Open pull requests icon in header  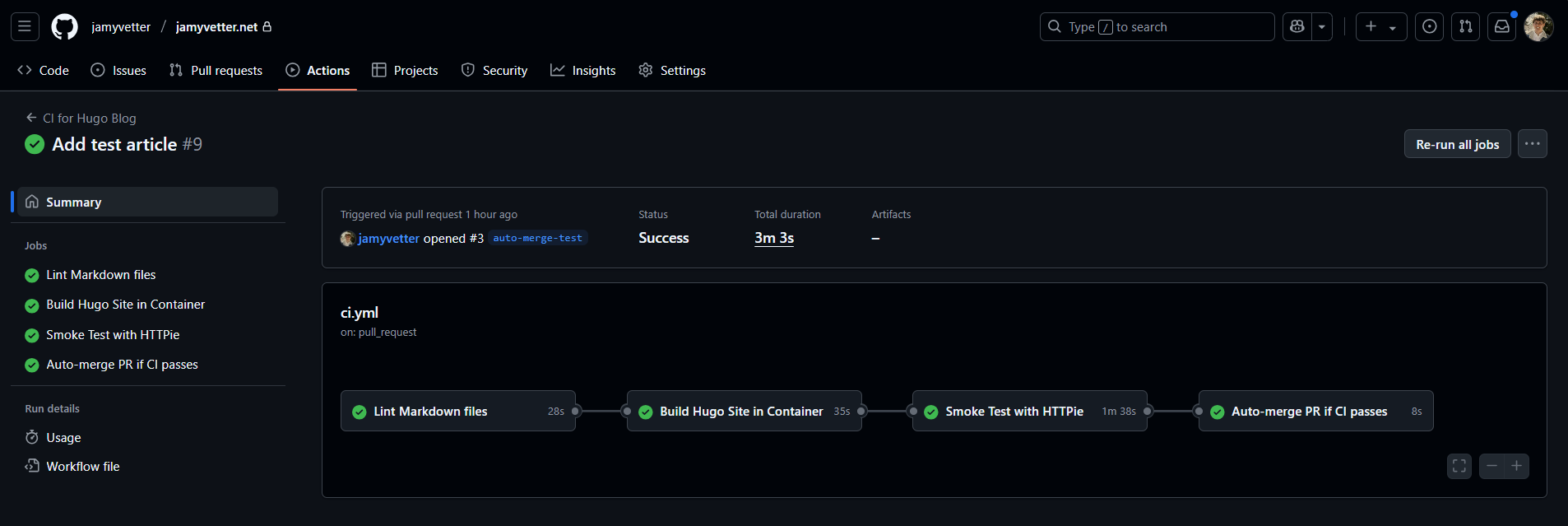point(1466,27)
